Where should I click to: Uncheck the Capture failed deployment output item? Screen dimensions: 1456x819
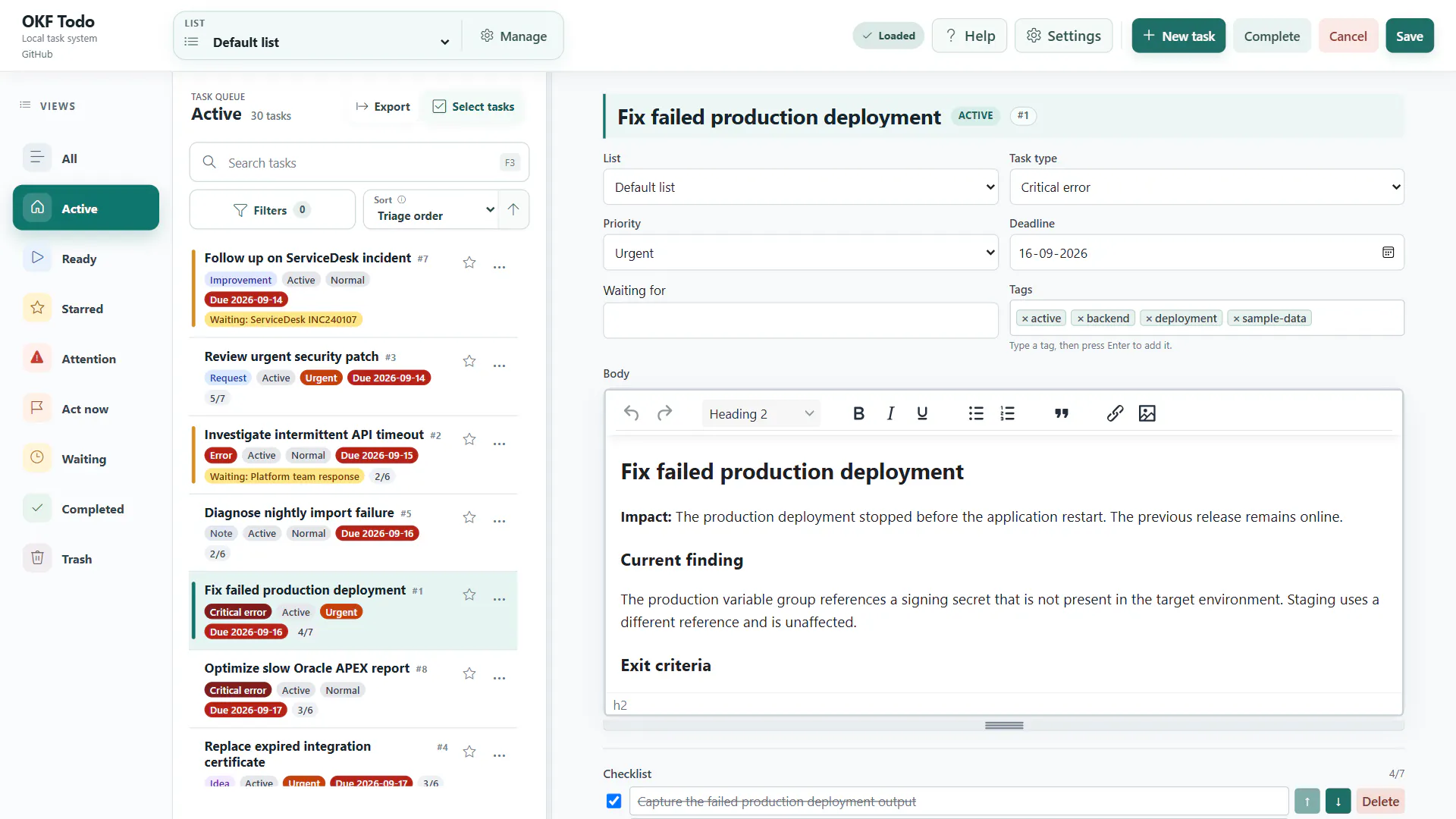pyautogui.click(x=614, y=801)
